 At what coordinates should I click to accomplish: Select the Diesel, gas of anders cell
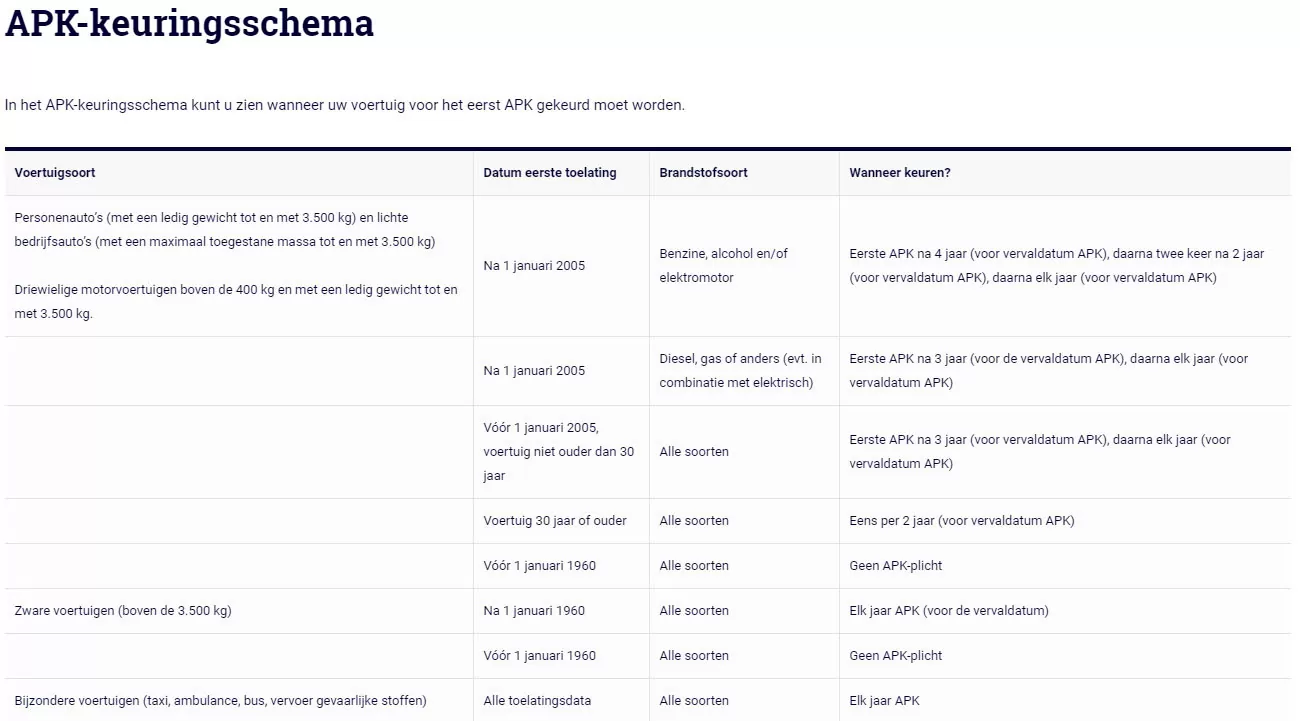(740, 371)
